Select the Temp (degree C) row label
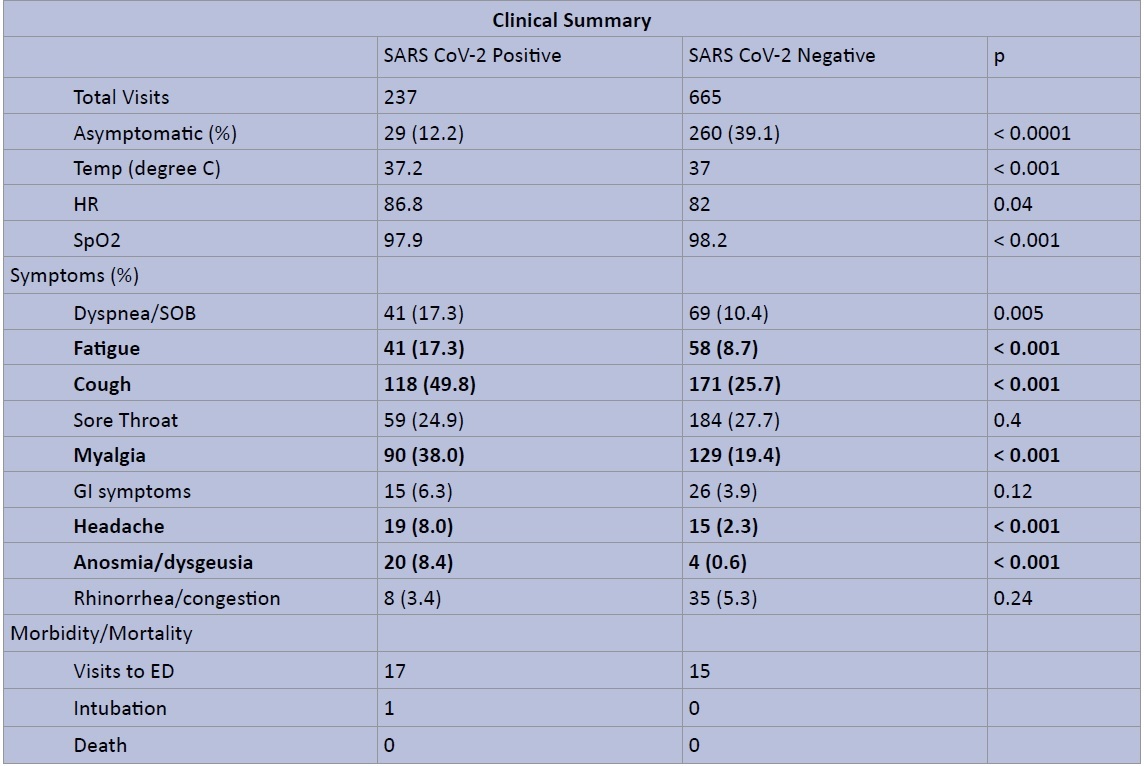This screenshot has width=1144, height=766. 147,169
